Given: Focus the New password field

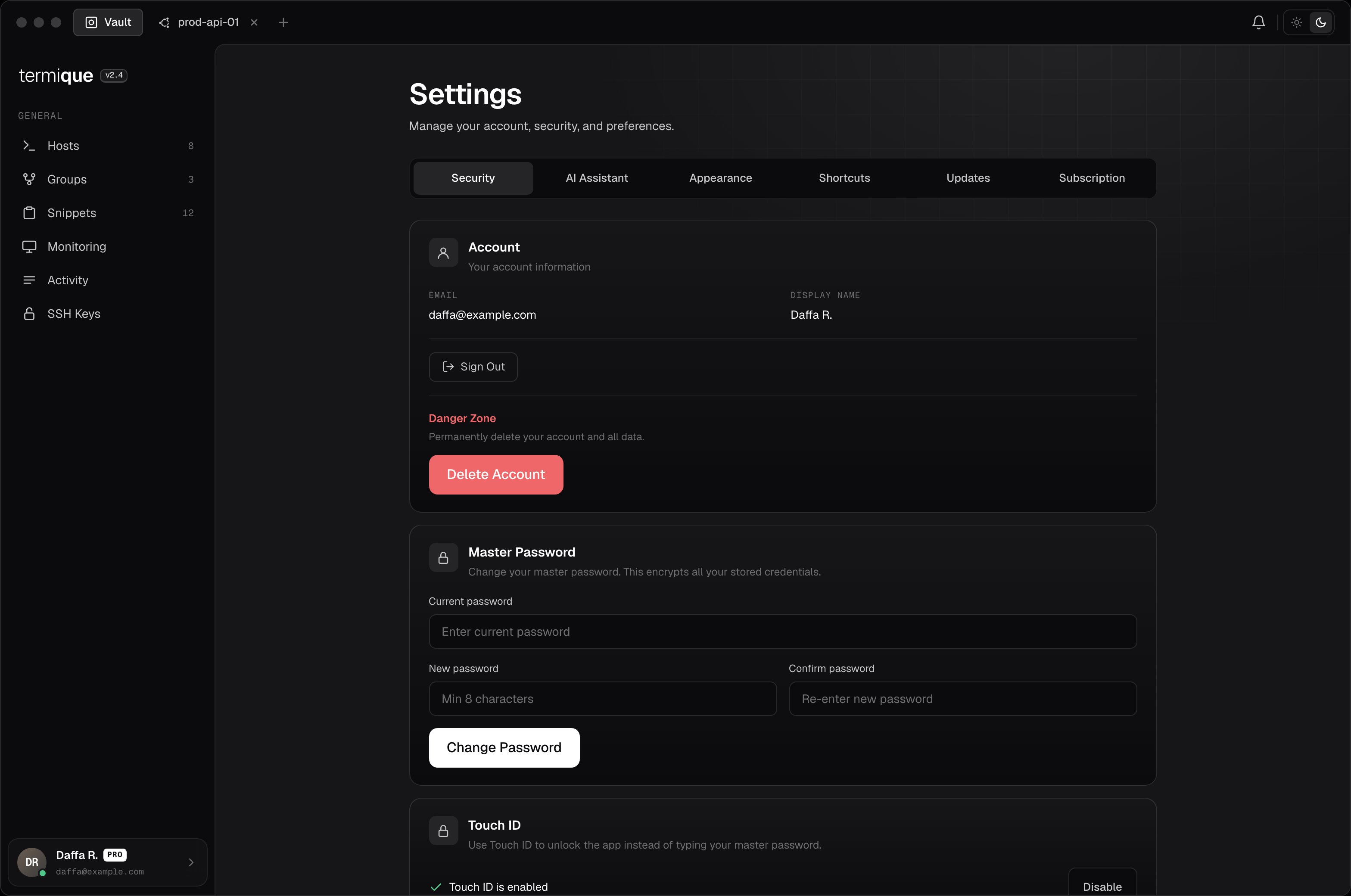Looking at the screenshot, I should click(603, 699).
